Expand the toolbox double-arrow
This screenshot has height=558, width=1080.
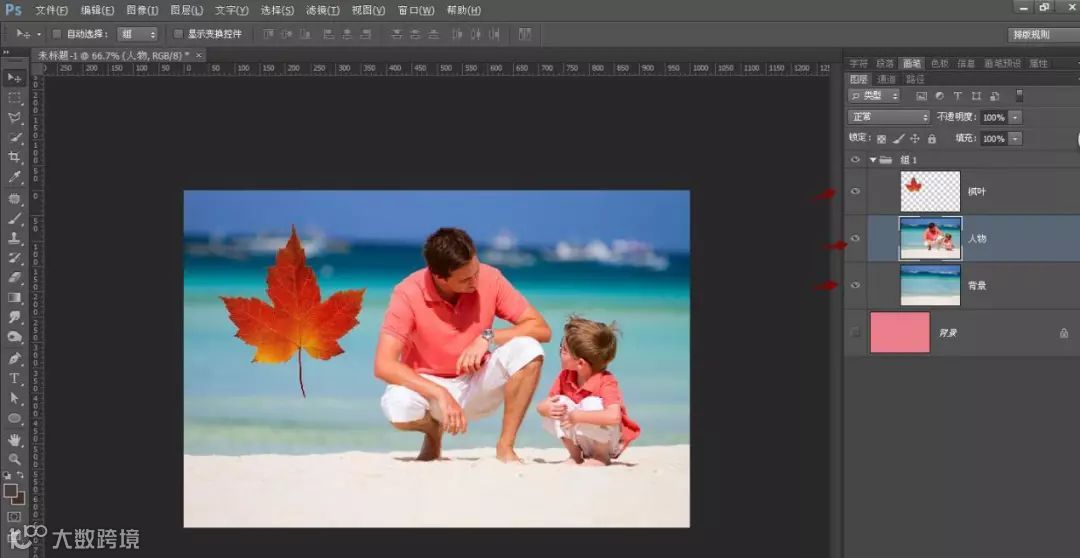(6, 52)
